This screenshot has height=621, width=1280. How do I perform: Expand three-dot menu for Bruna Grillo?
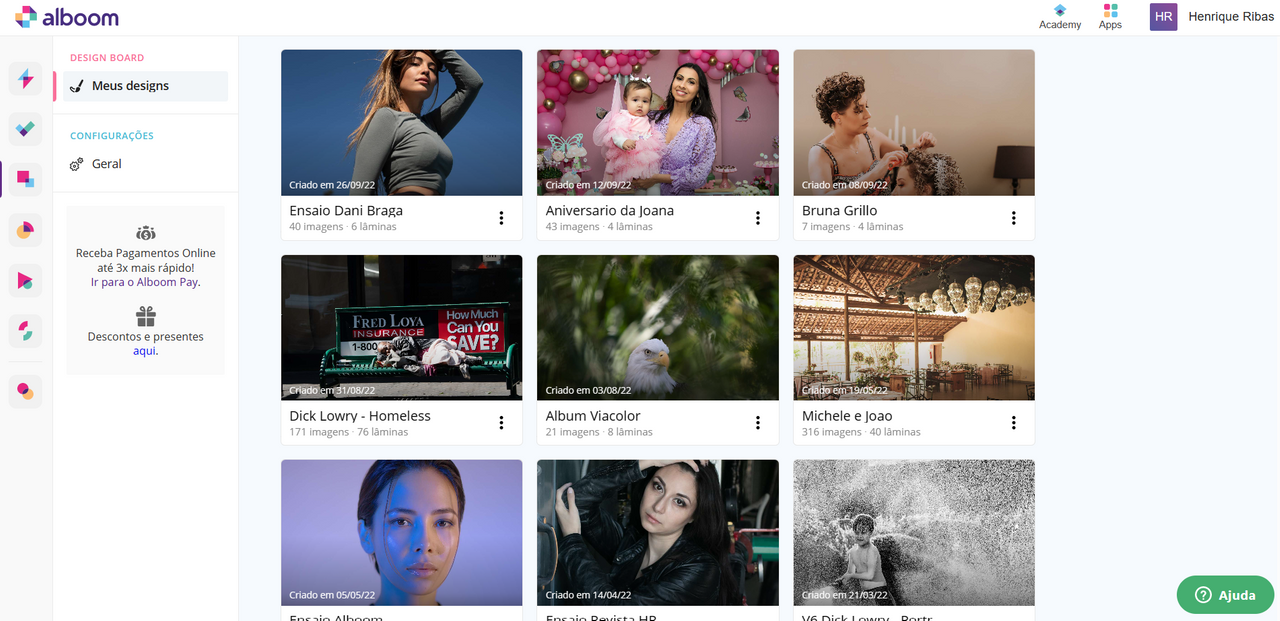(1013, 218)
